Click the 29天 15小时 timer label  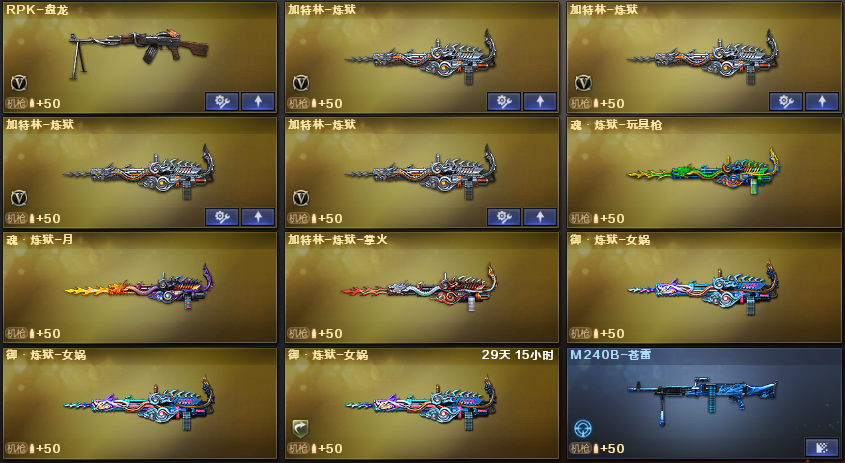517,355
